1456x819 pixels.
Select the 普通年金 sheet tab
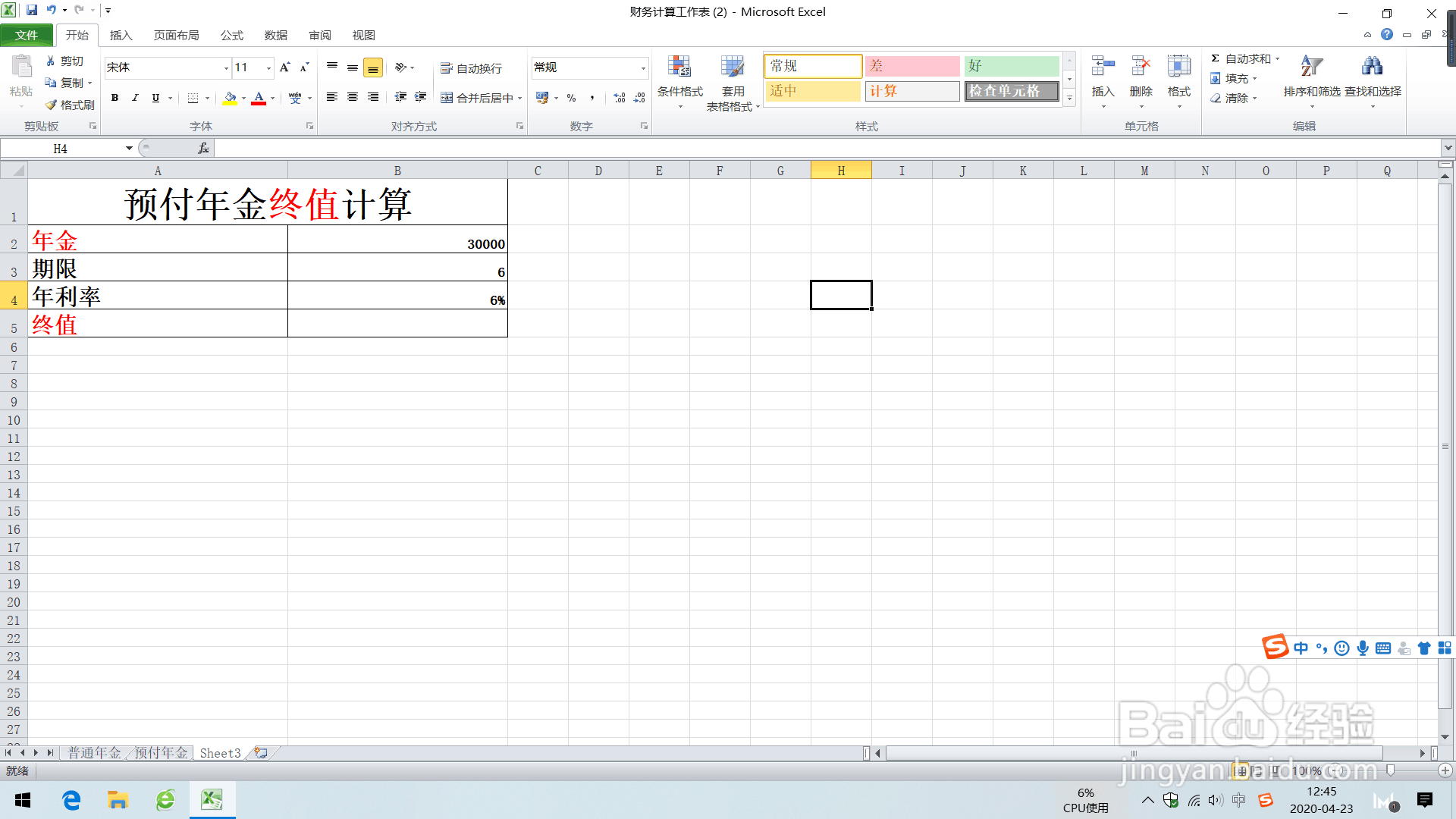pyautogui.click(x=94, y=752)
